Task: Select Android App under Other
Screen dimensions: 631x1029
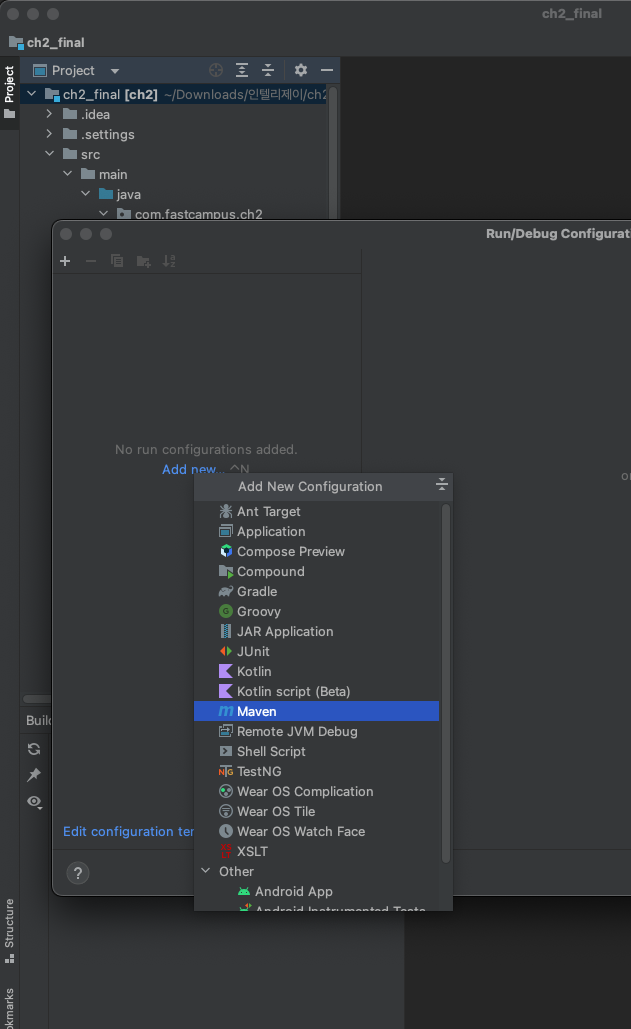Action: pyautogui.click(x=316, y=892)
